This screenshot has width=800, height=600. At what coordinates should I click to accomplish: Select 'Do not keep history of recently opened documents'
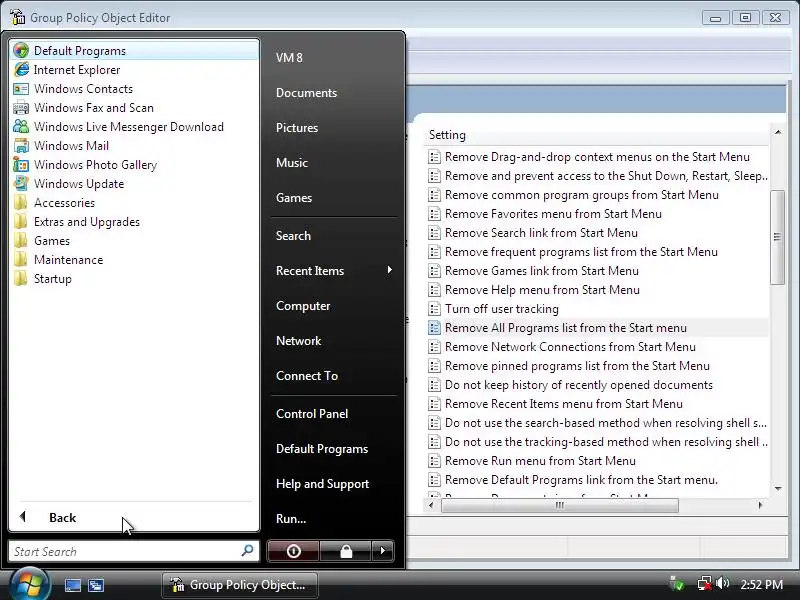point(579,385)
